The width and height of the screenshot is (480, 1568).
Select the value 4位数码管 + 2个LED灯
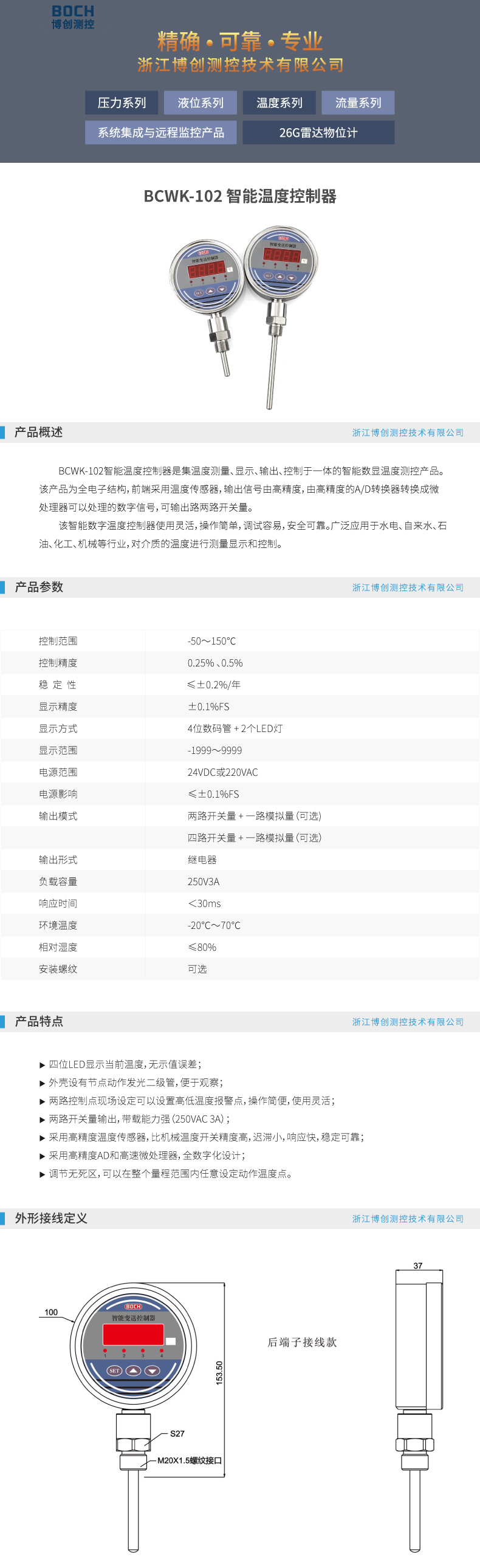tap(235, 728)
